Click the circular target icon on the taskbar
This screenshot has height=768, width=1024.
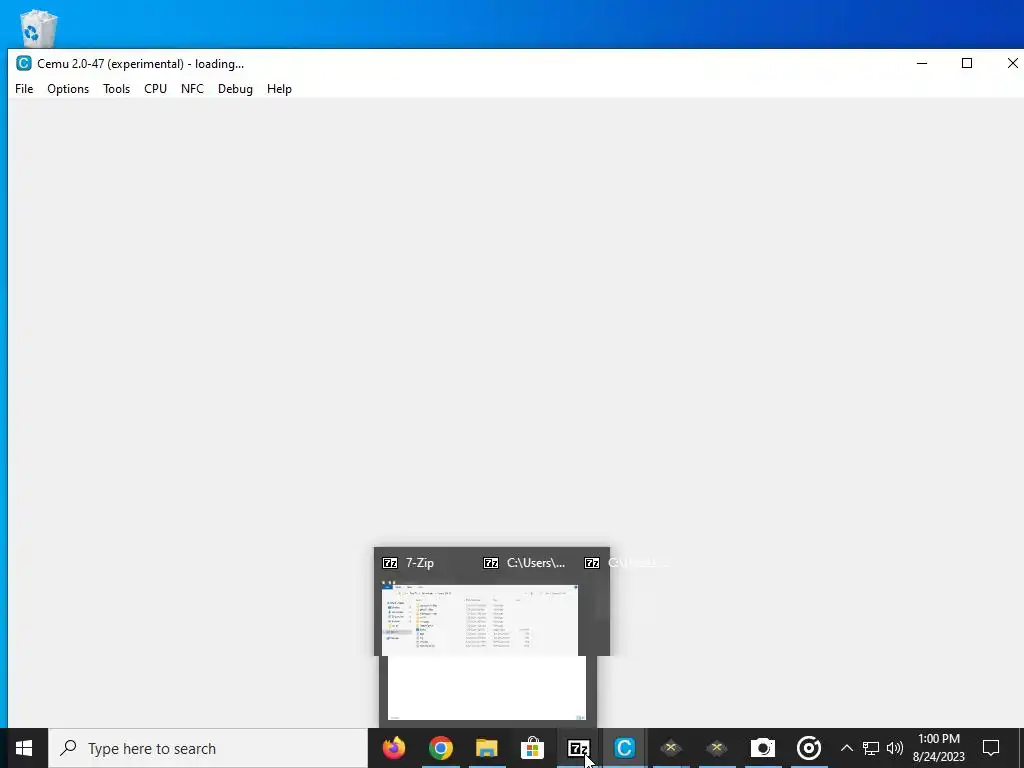click(x=808, y=748)
